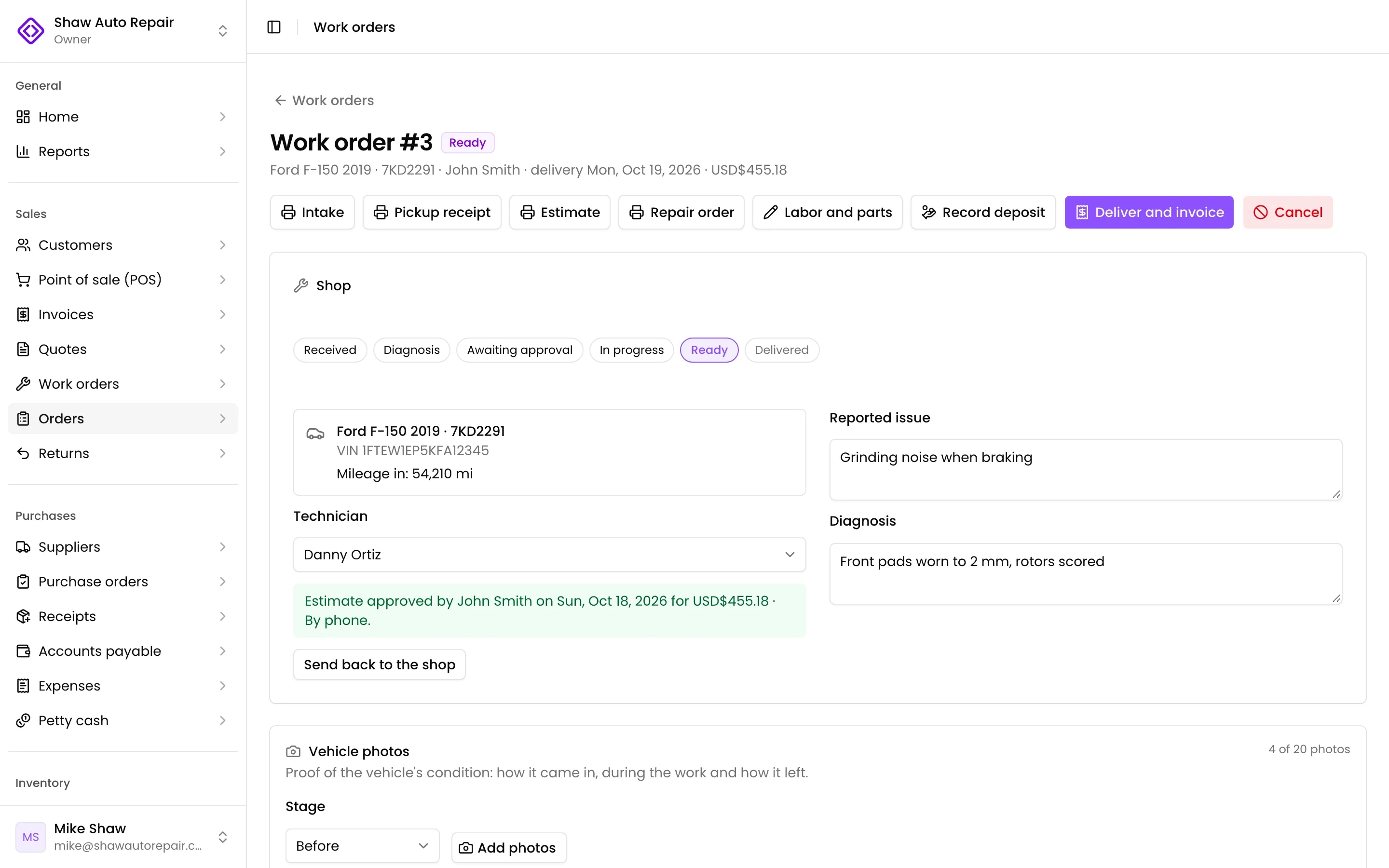Click the Shaw Auto Repair logo icon
The image size is (1389, 868).
pyautogui.click(x=31, y=30)
